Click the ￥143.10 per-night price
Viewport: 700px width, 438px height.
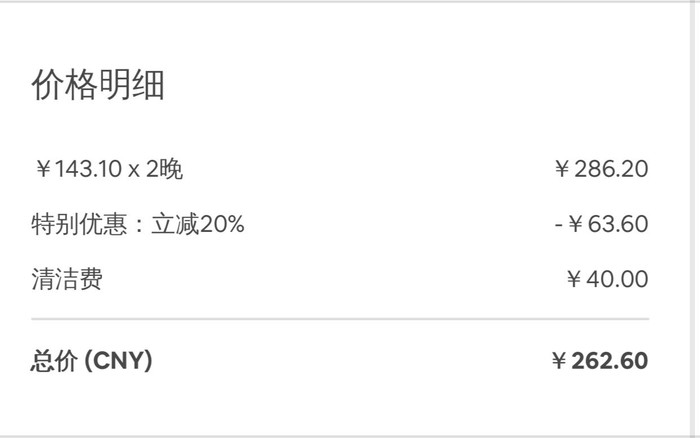tap(77, 170)
